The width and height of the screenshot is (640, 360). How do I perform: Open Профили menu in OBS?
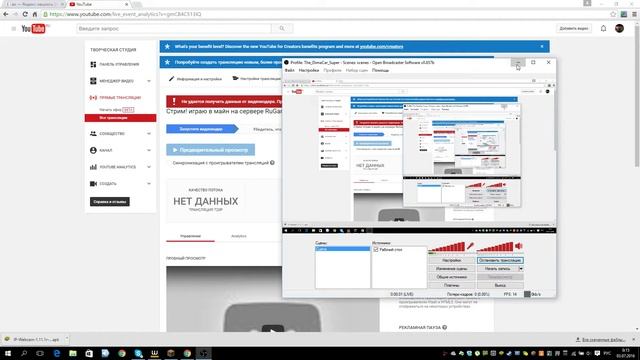coord(332,70)
